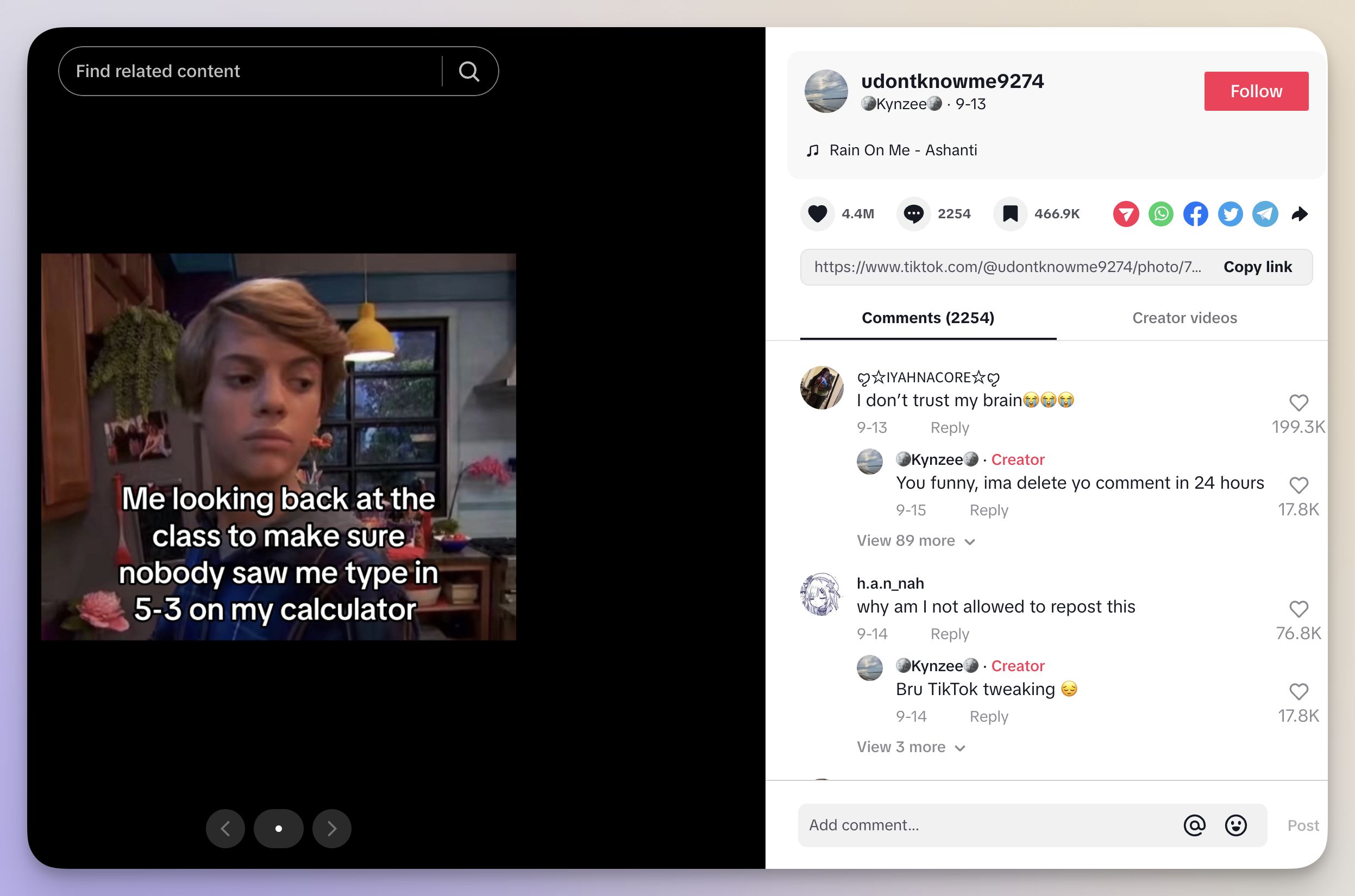The width and height of the screenshot is (1355, 896).
Task: Save post with bookmark icon
Action: point(1010,214)
